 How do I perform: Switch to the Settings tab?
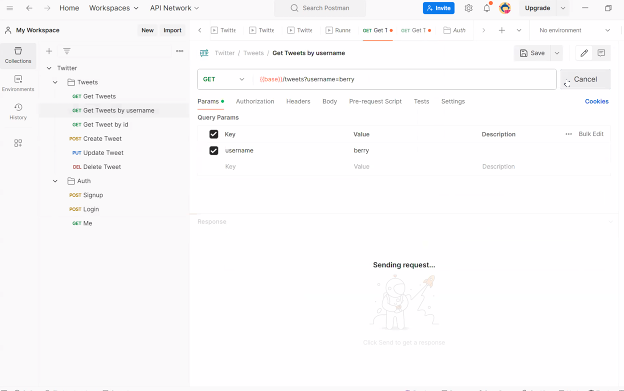coord(453,101)
